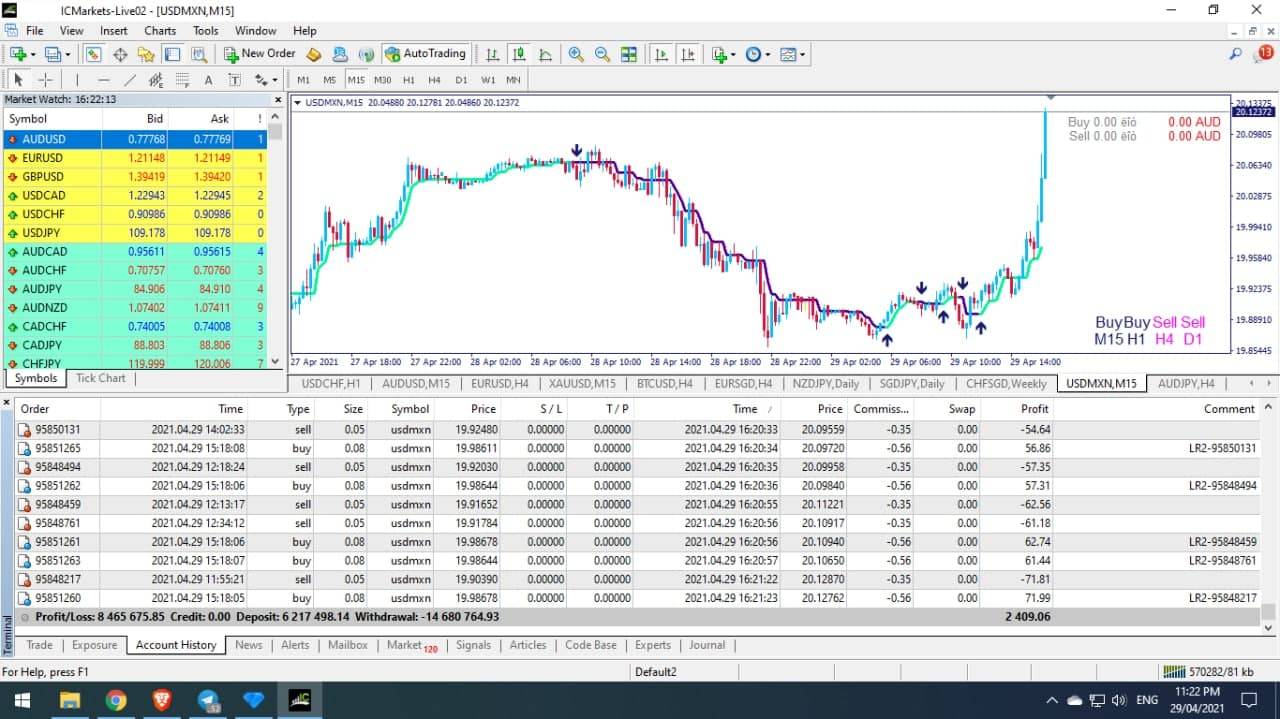Select order 95851265 in Account History

[x=640, y=448]
